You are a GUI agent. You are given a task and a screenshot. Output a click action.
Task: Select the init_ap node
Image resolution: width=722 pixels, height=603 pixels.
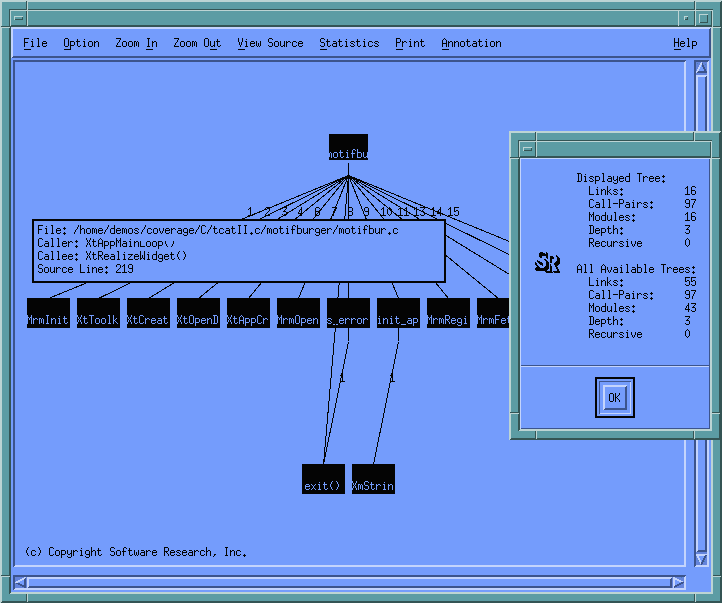pyautogui.click(x=398, y=313)
